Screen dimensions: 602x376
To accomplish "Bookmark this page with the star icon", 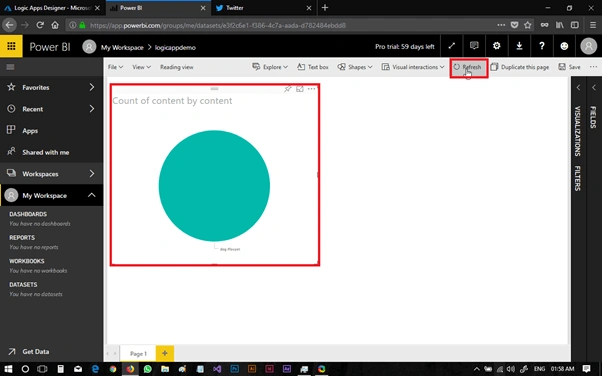I will [528, 25].
